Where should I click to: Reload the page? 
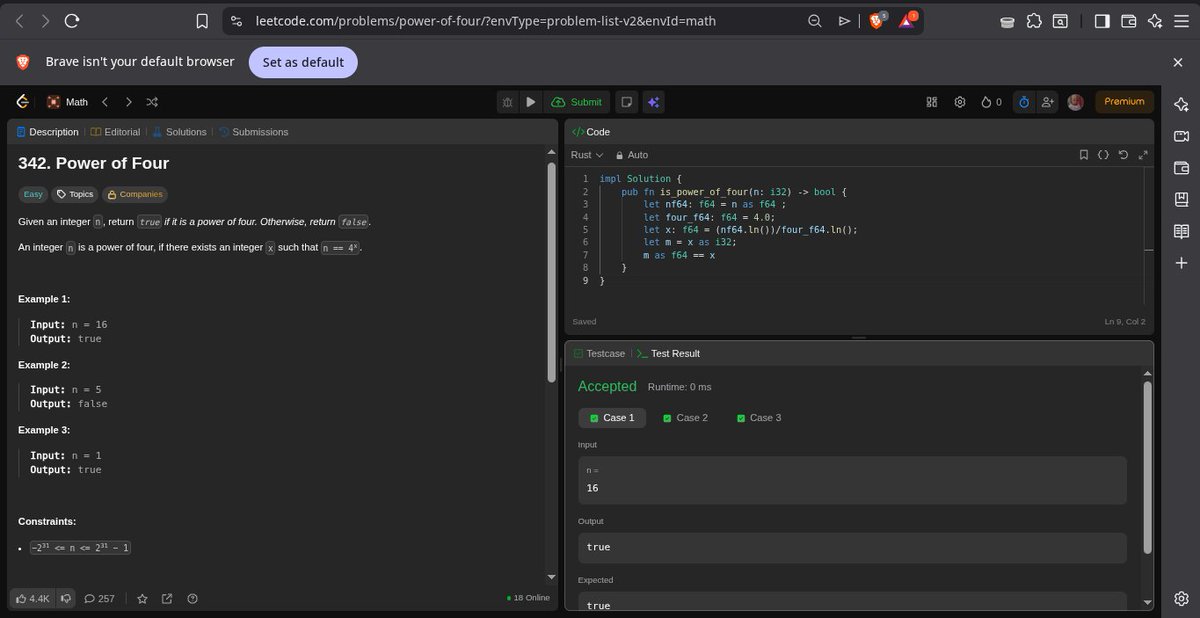tap(71, 20)
